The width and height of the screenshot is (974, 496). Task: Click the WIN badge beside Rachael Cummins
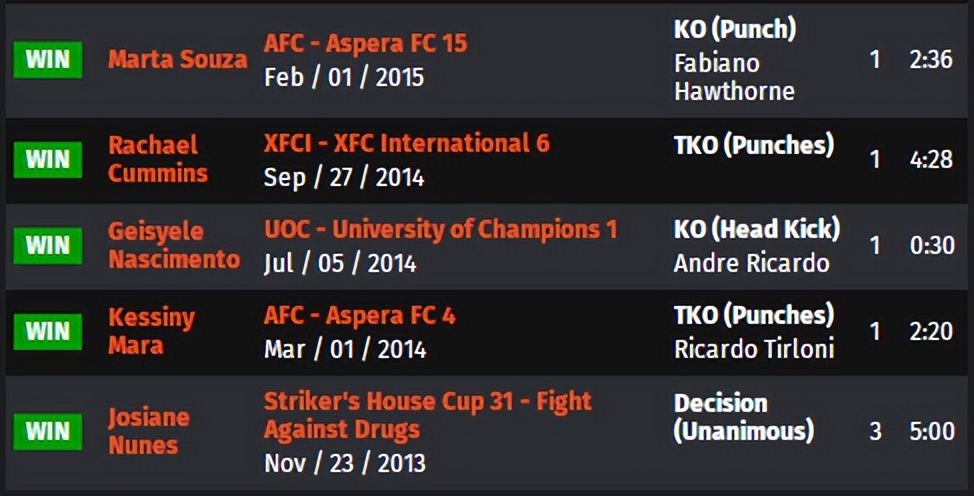pos(47,158)
